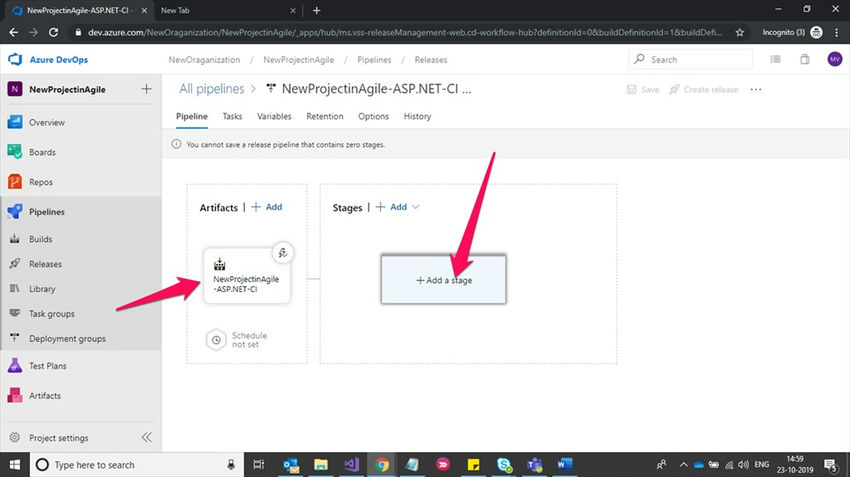Switch to the Tasks tab
850x477 pixels.
(x=232, y=116)
